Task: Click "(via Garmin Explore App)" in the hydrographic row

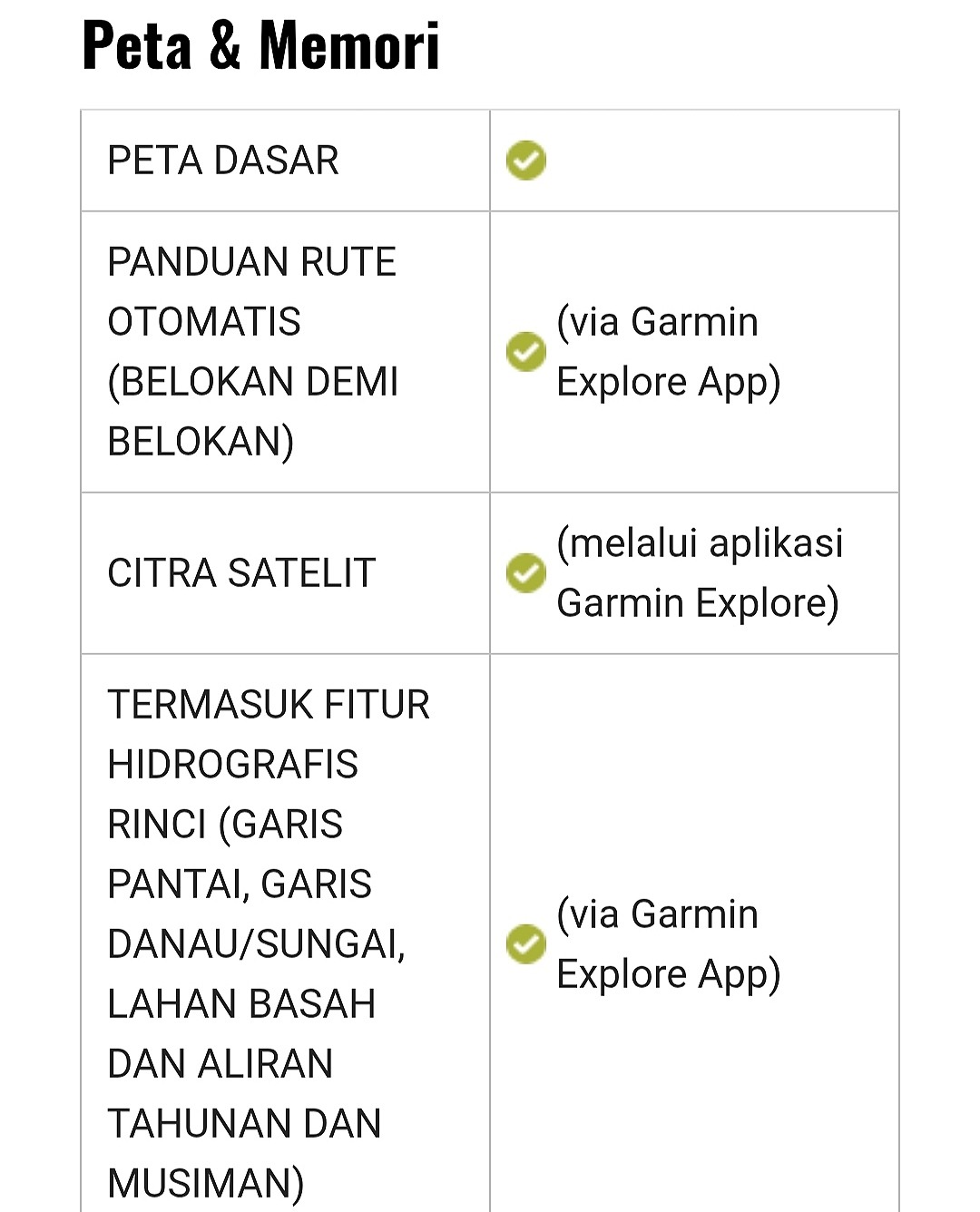Action: point(668,943)
